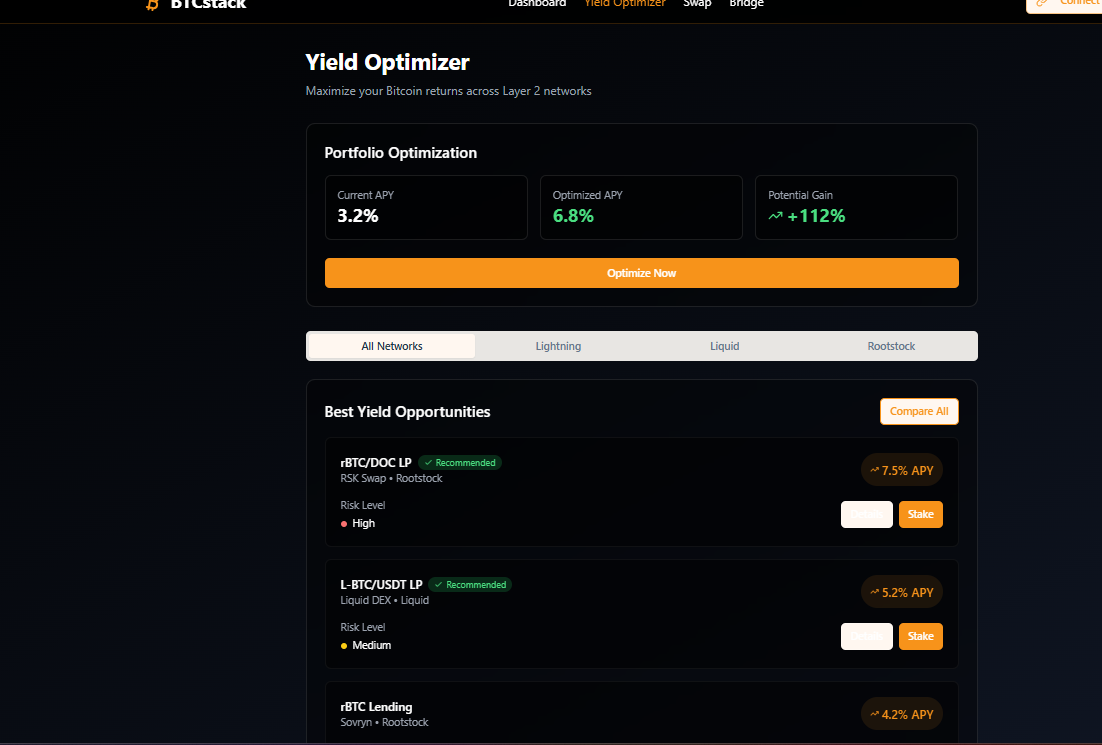This screenshot has width=1102, height=745.
Task: Click the Liquid DEX • Liquid text
Action: pos(384,600)
